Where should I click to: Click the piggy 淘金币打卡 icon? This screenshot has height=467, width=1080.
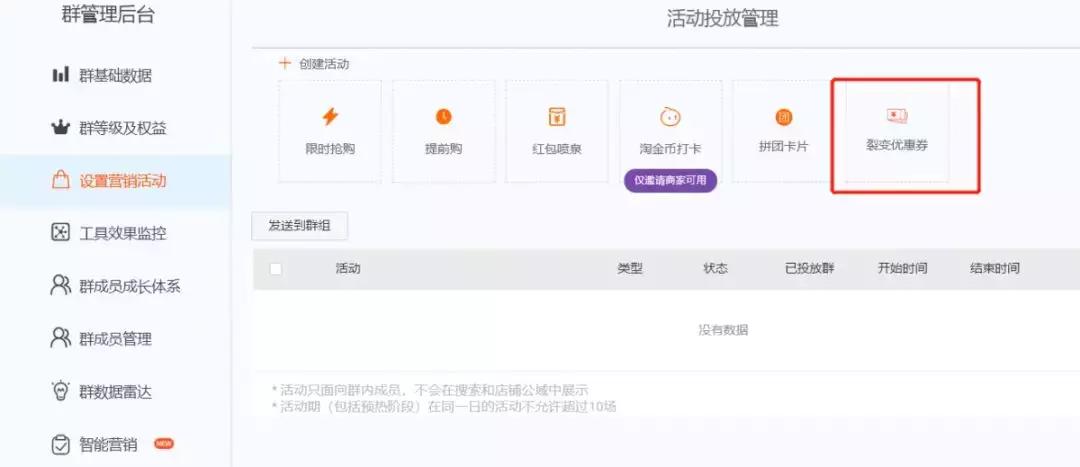point(670,117)
